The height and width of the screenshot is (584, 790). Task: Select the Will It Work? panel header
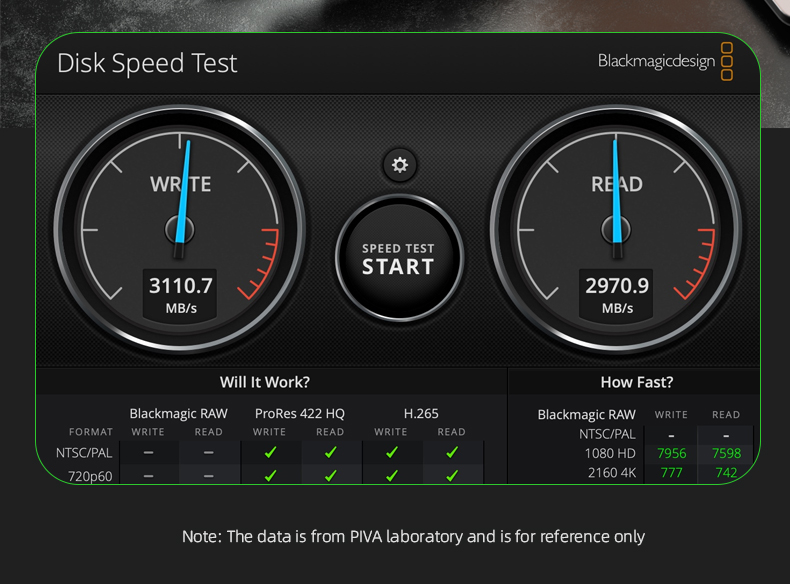click(x=264, y=382)
